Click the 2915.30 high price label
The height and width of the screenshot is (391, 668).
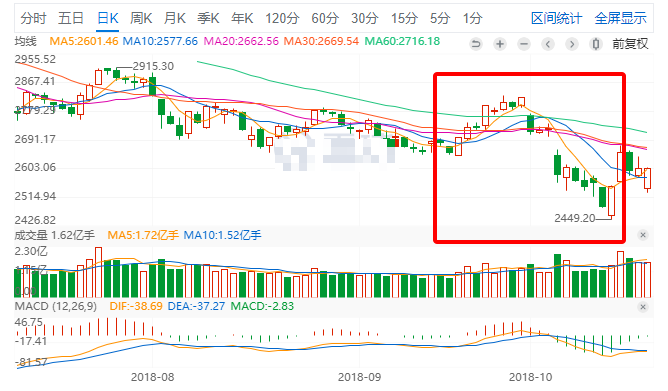[153, 66]
